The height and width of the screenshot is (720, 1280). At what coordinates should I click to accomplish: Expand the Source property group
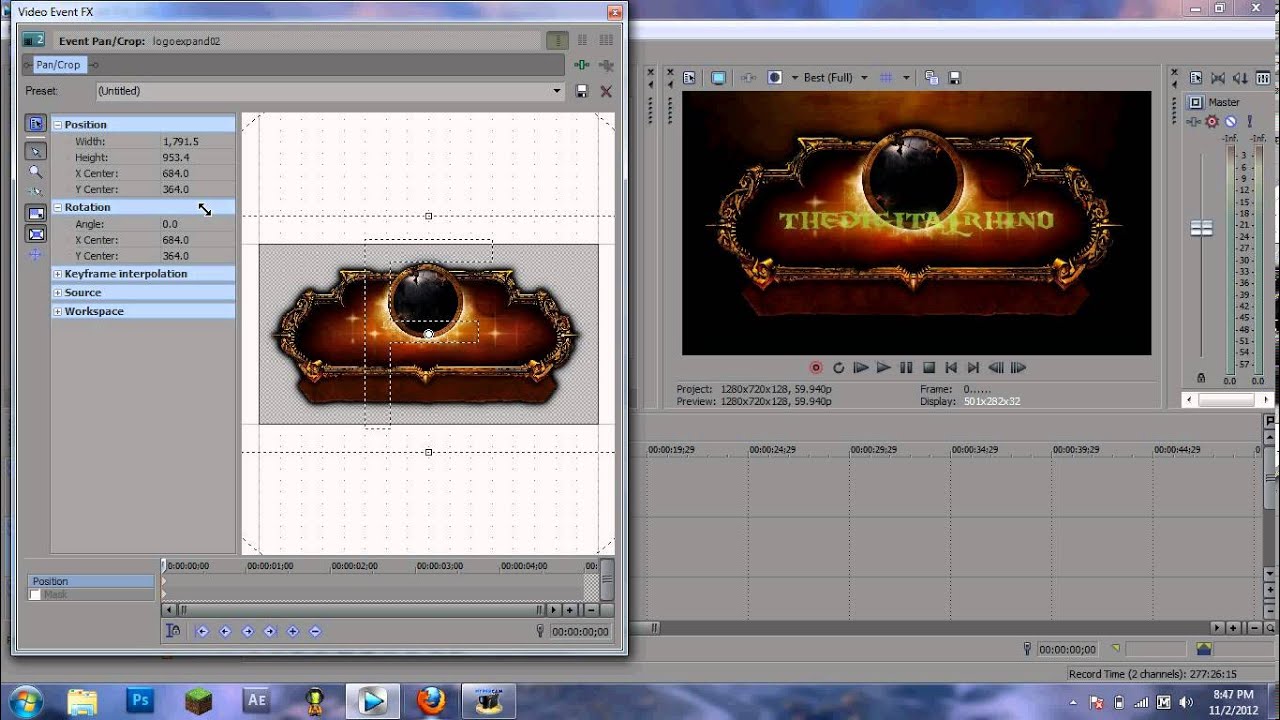pos(57,293)
